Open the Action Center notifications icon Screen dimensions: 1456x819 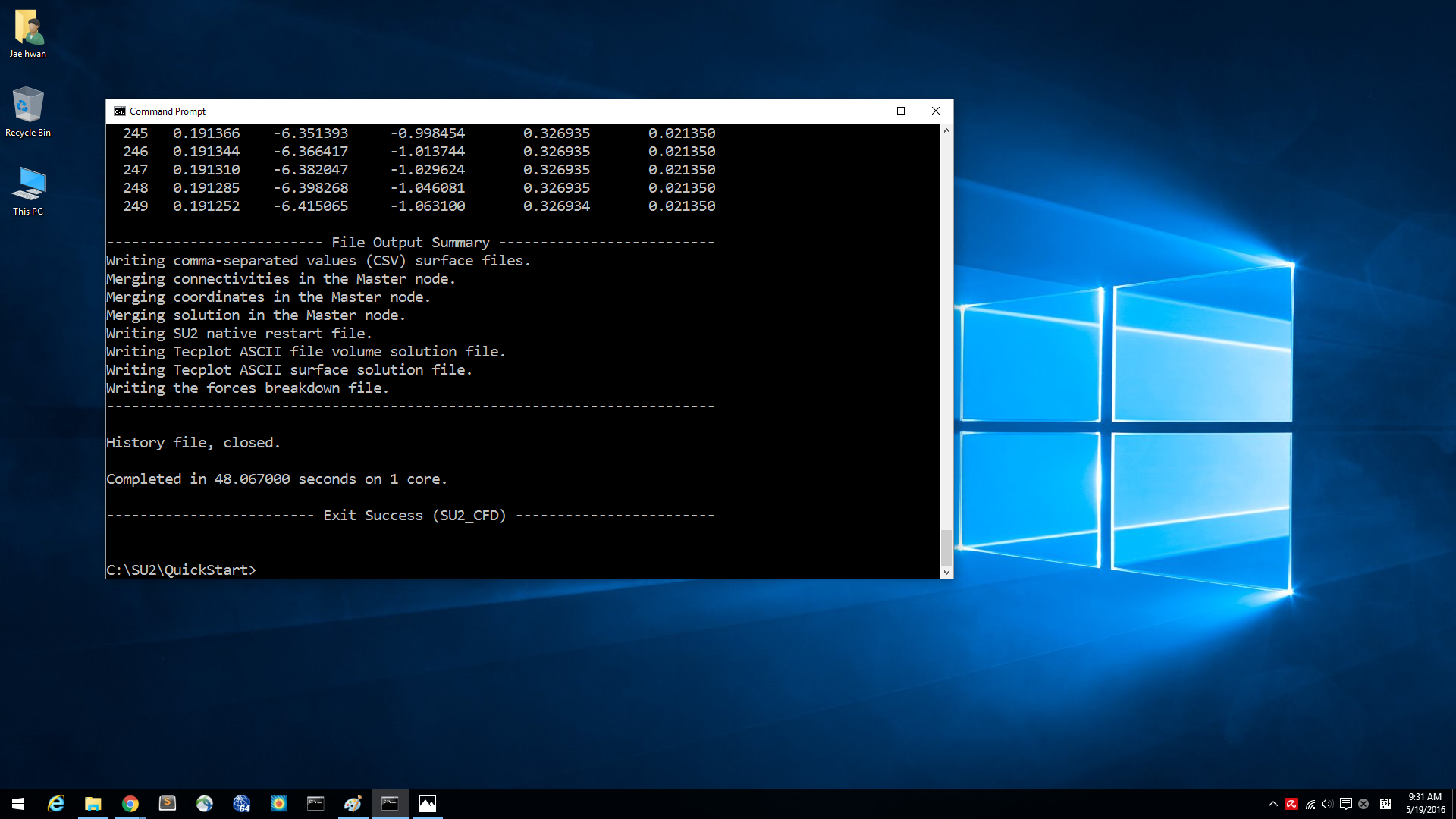[1345, 804]
